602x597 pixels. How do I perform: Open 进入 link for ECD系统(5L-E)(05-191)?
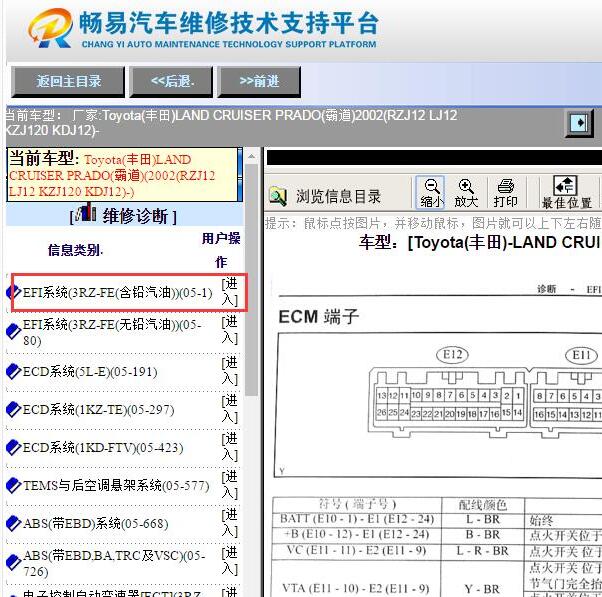coord(230,371)
